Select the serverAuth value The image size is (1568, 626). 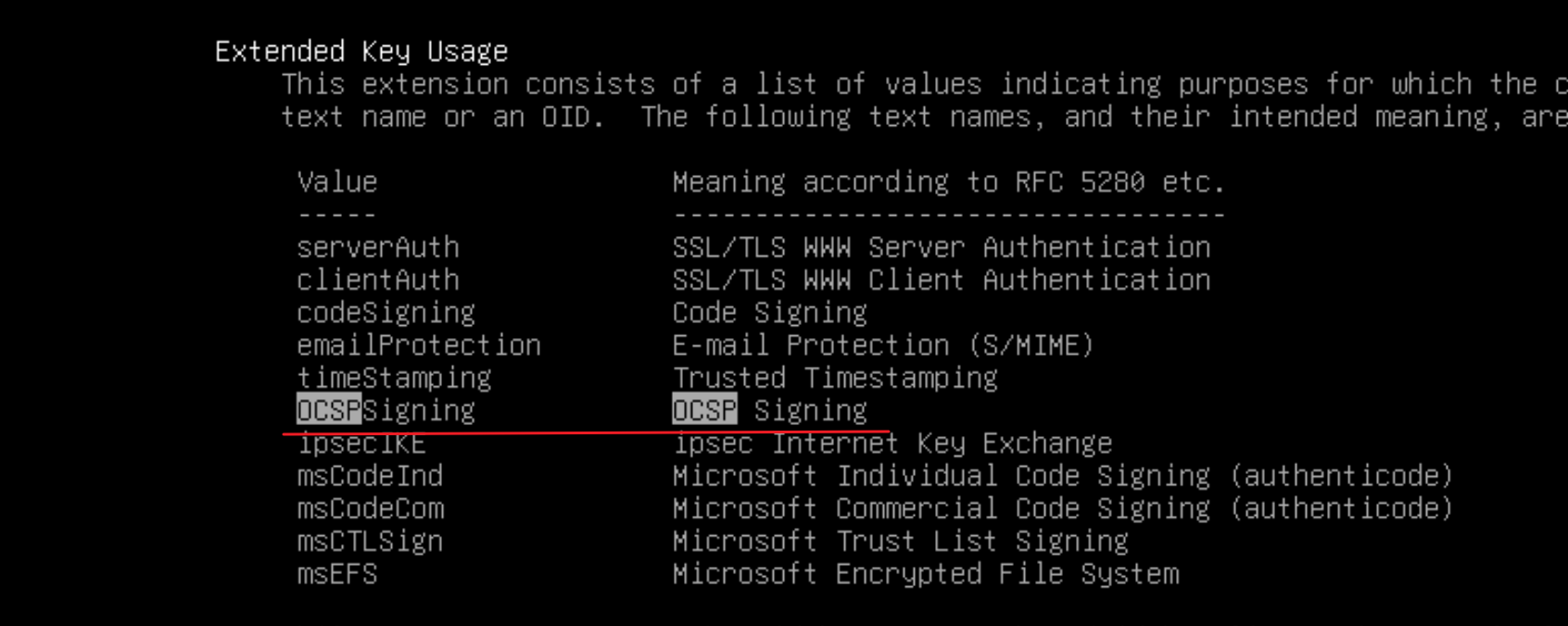pos(378,247)
